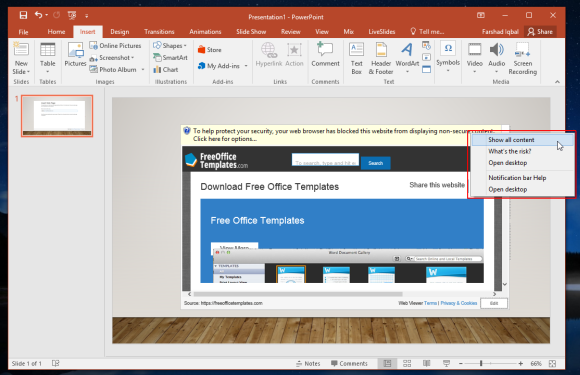The image size is (580, 375).
Task: Click the web viewer horizontal scrollbar
Action: tap(298, 294)
